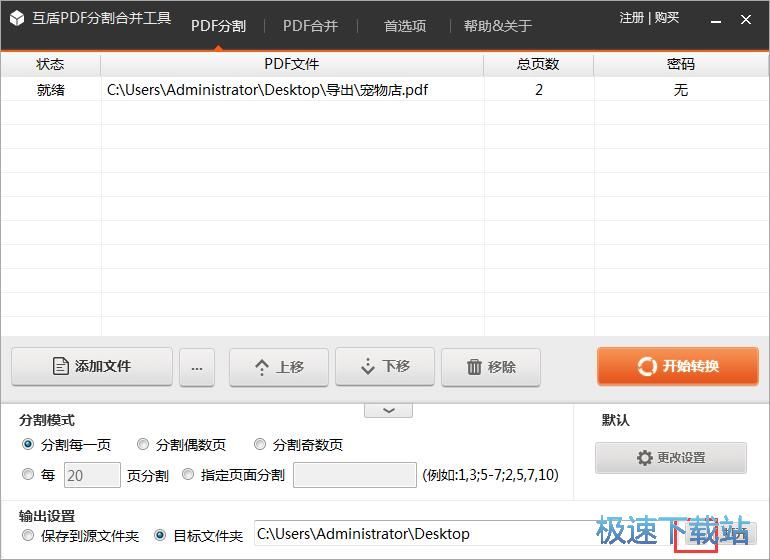Switch to the PDF分割 tab
The height and width of the screenshot is (560, 770).
[x=218, y=26]
